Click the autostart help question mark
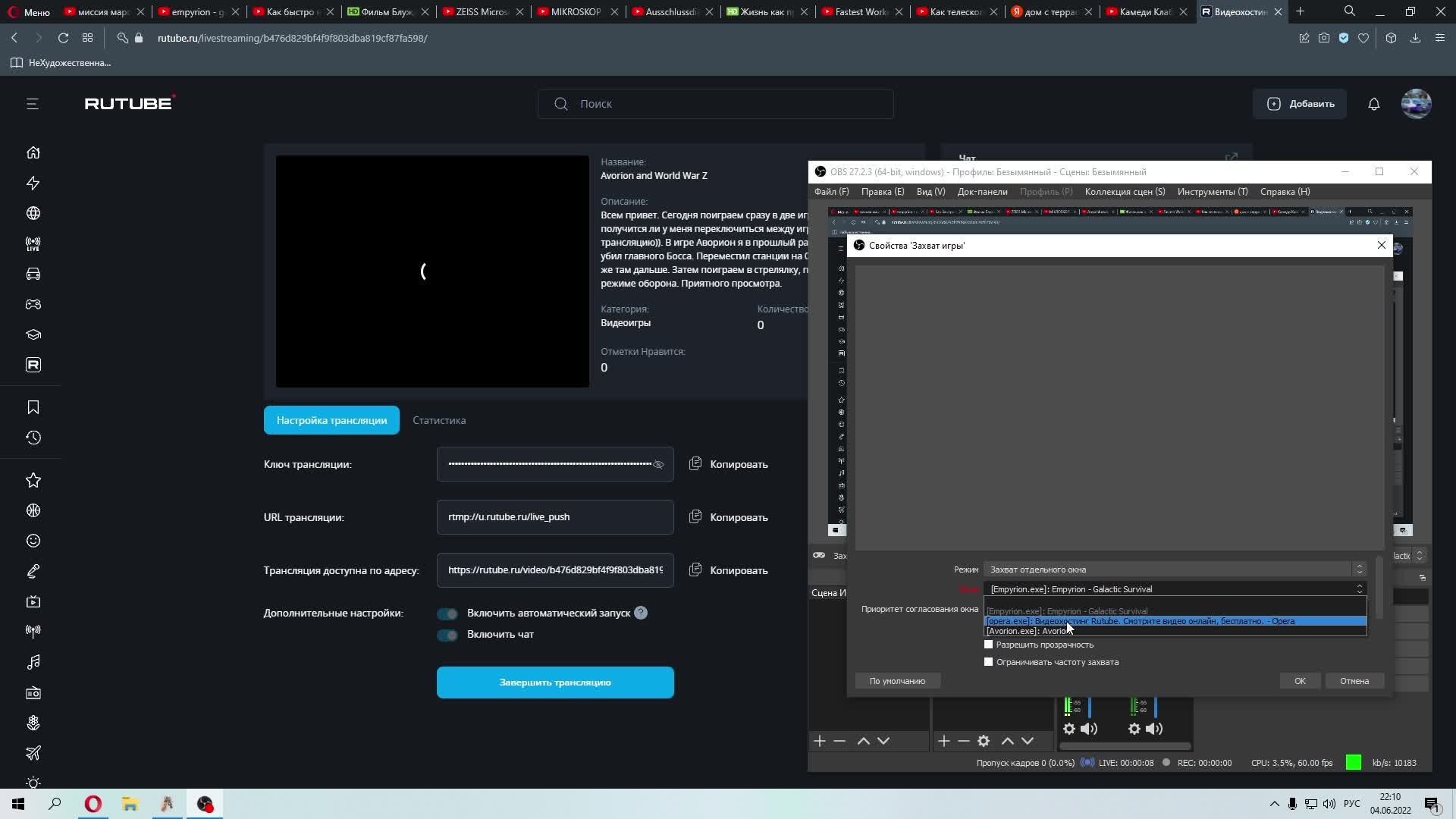This screenshot has width=1456, height=819. point(641,613)
